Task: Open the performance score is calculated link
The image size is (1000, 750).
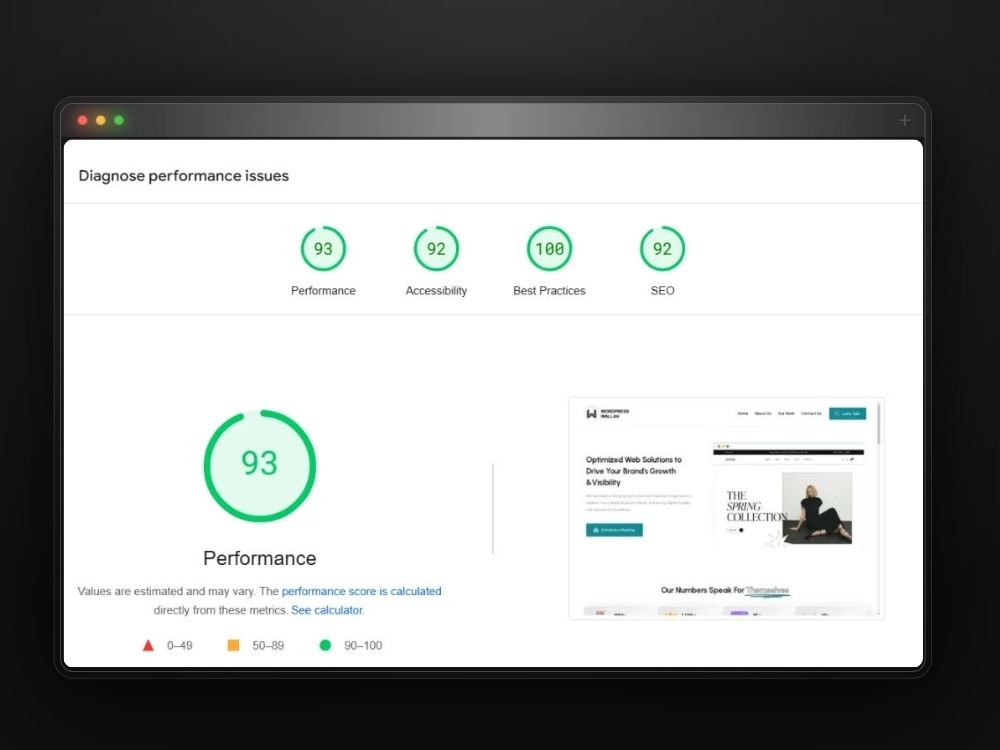Action: [x=362, y=591]
